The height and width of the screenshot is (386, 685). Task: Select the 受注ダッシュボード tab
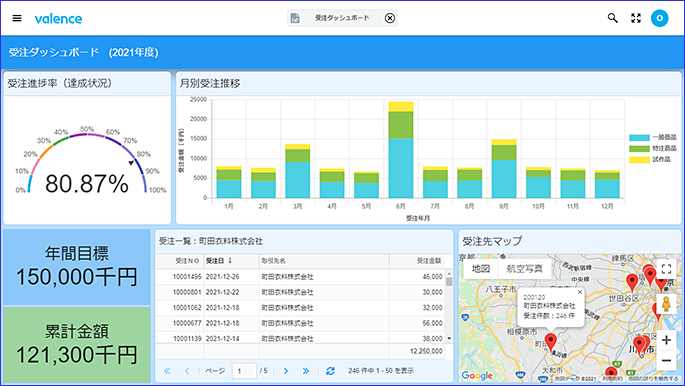342,18
